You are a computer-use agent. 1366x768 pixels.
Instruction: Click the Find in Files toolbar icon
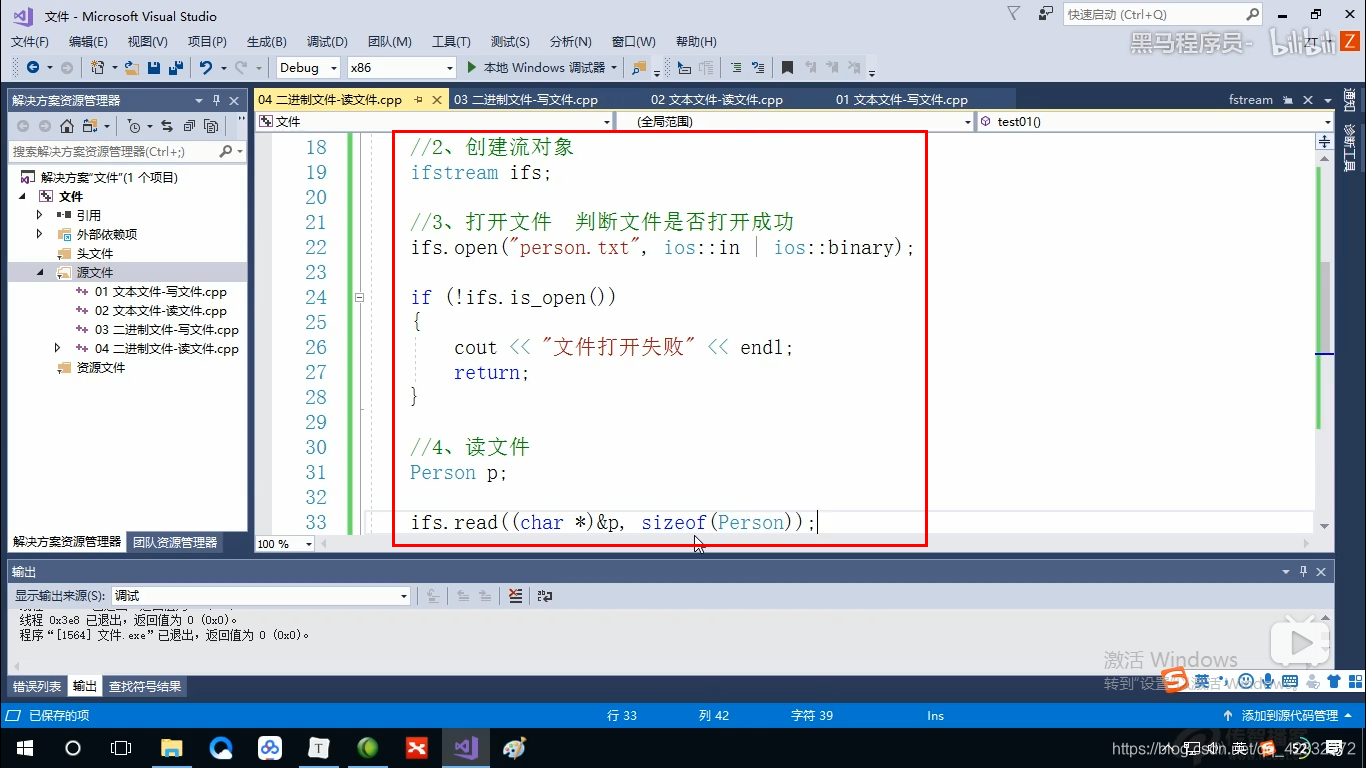638,67
